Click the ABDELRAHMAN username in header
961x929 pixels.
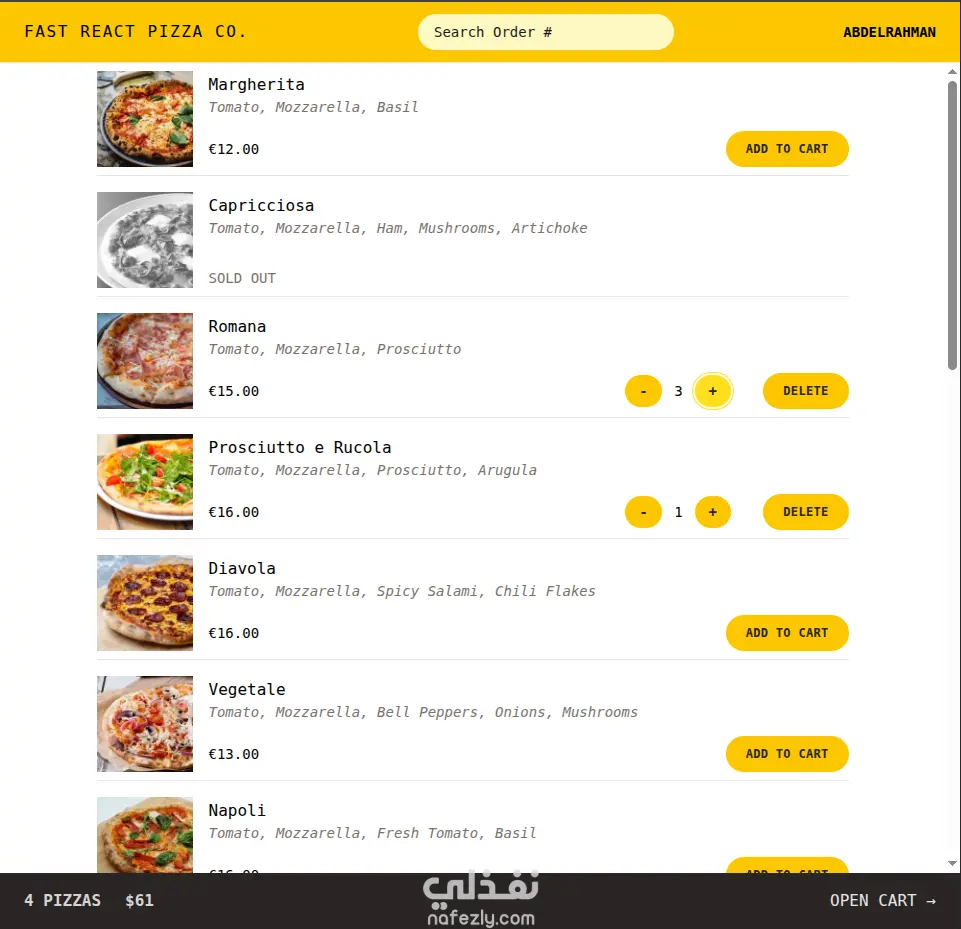889,32
